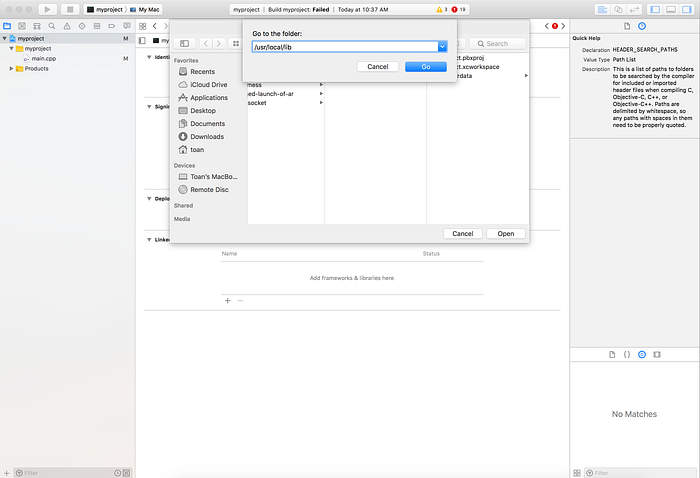700x478 pixels.
Task: Click the file dialog Search field
Action: point(497,43)
